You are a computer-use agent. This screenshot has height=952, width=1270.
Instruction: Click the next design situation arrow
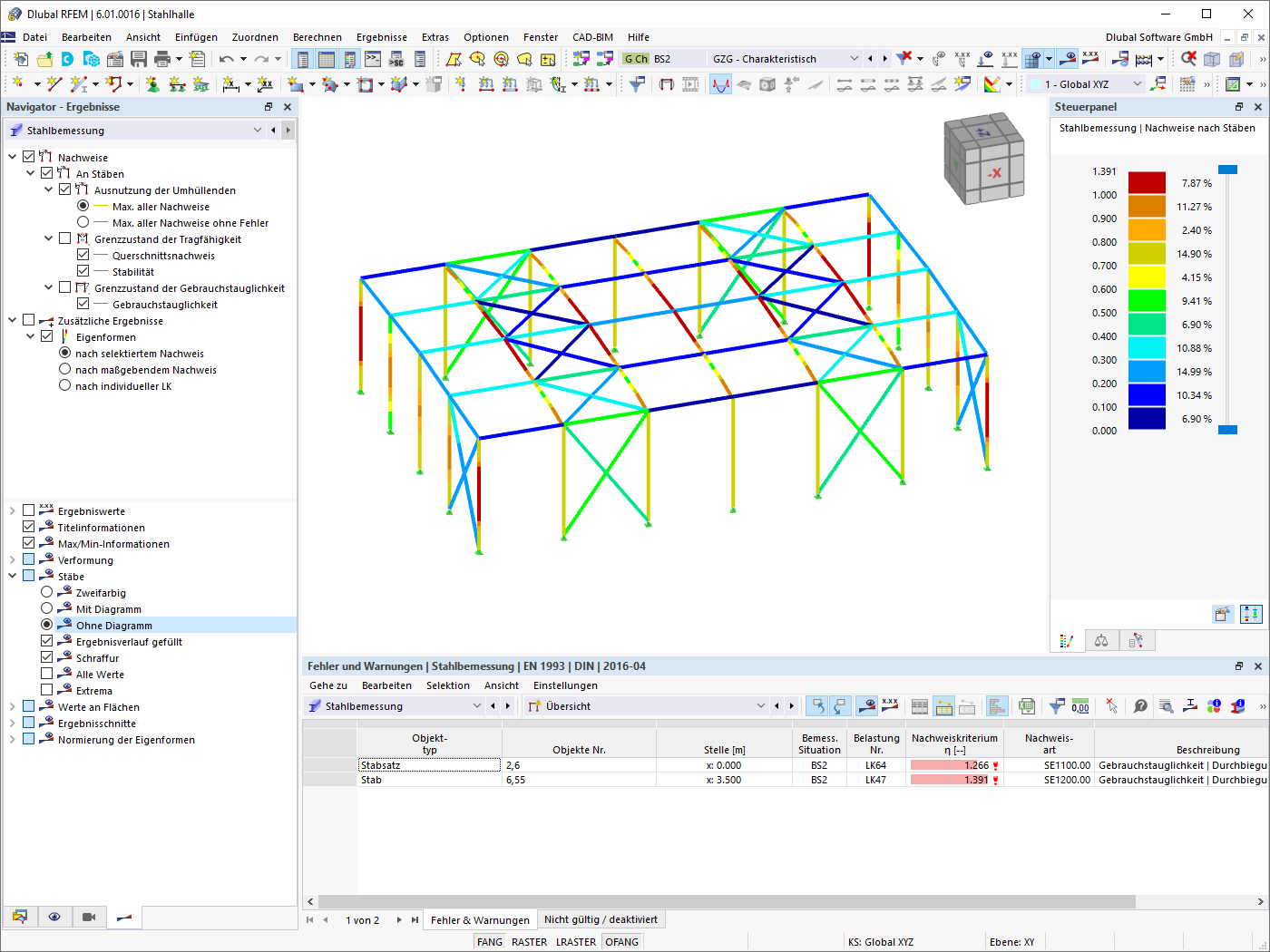click(x=885, y=59)
